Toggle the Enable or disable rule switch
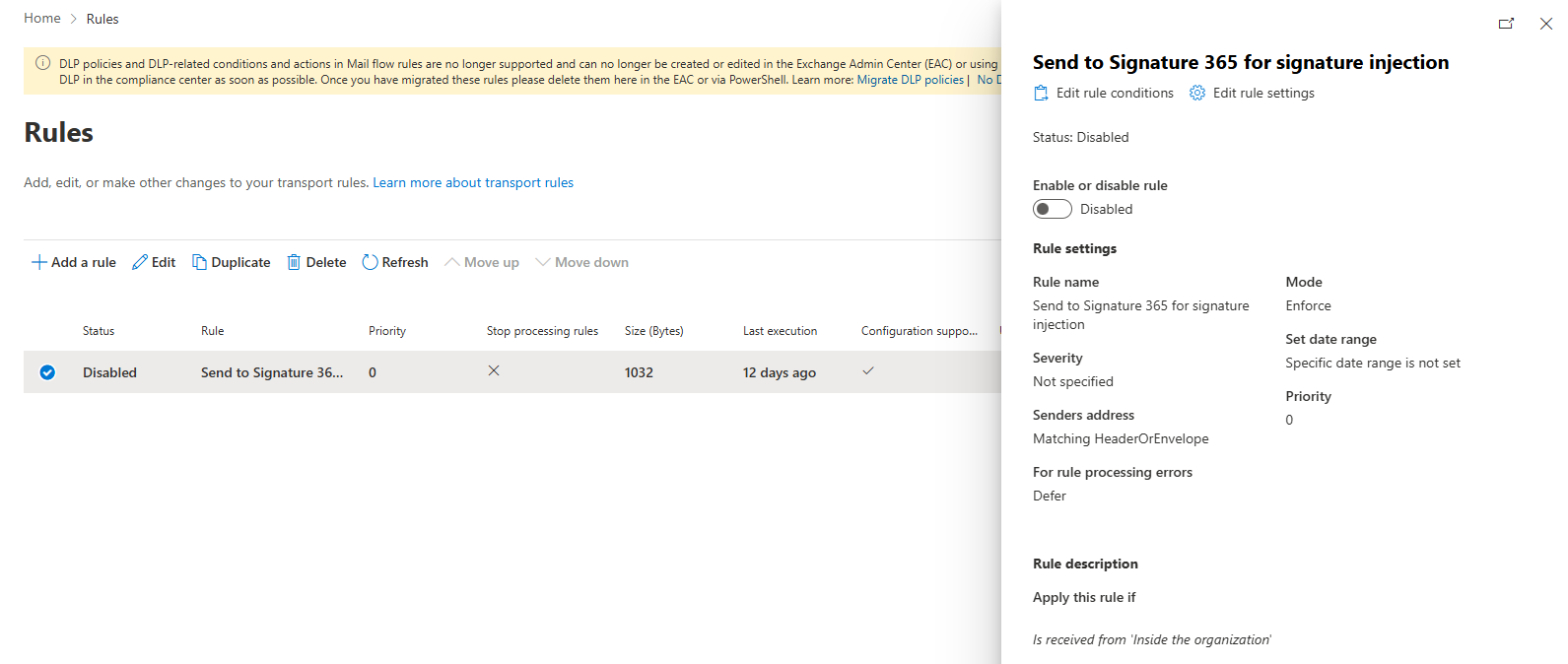1568x664 pixels. pos(1052,209)
